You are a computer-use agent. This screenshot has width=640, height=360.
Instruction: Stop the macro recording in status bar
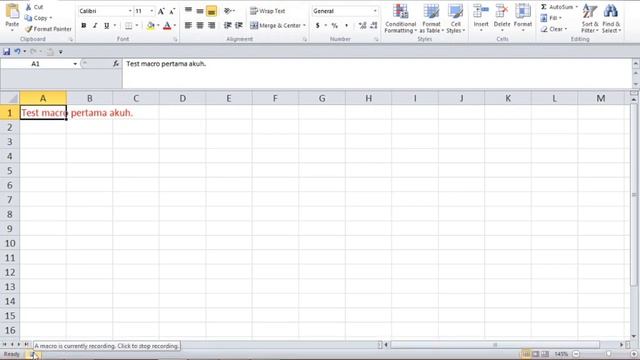[33, 354]
